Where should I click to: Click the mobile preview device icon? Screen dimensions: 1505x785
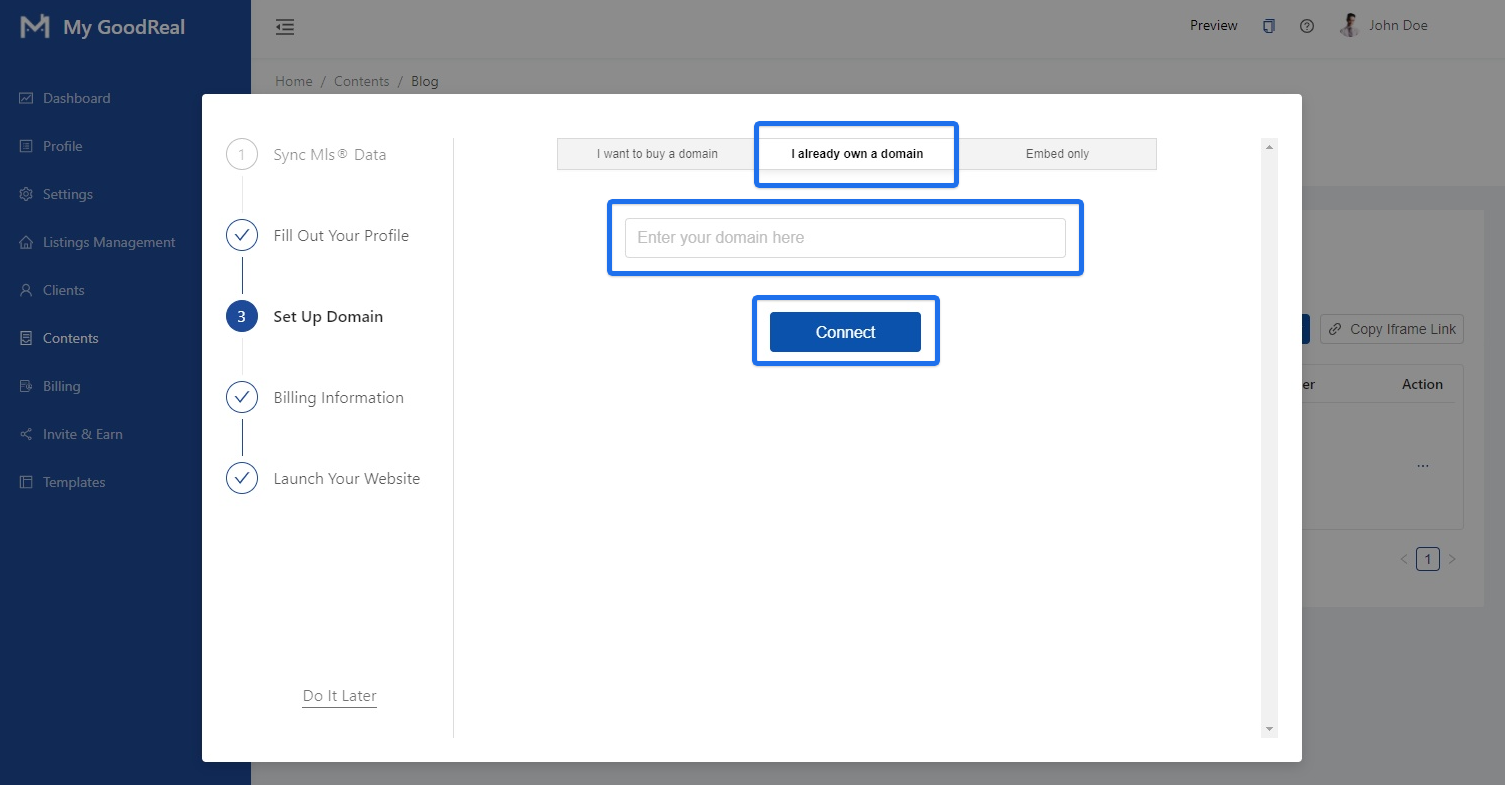[x=1268, y=26]
